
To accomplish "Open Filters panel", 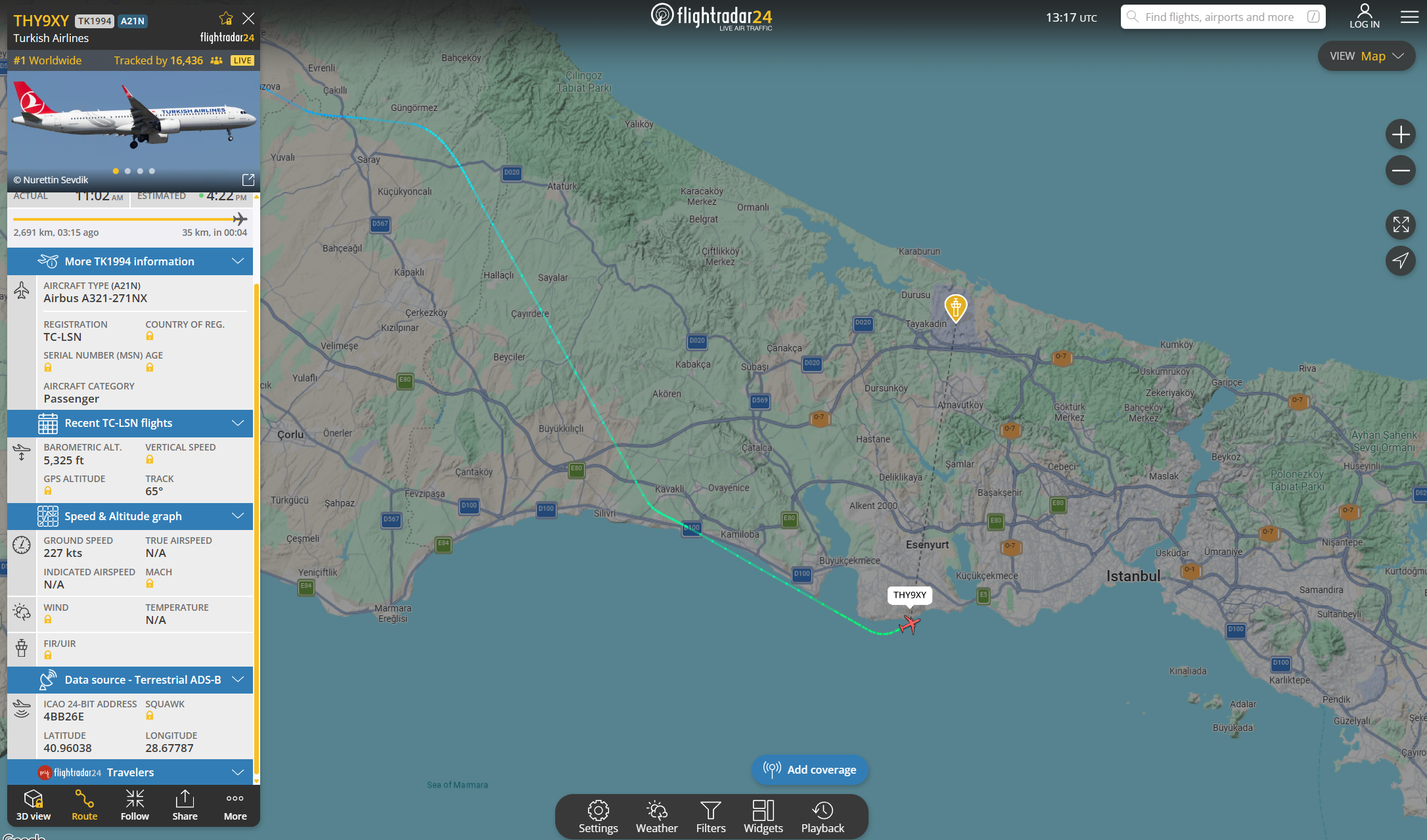I will [711, 816].
